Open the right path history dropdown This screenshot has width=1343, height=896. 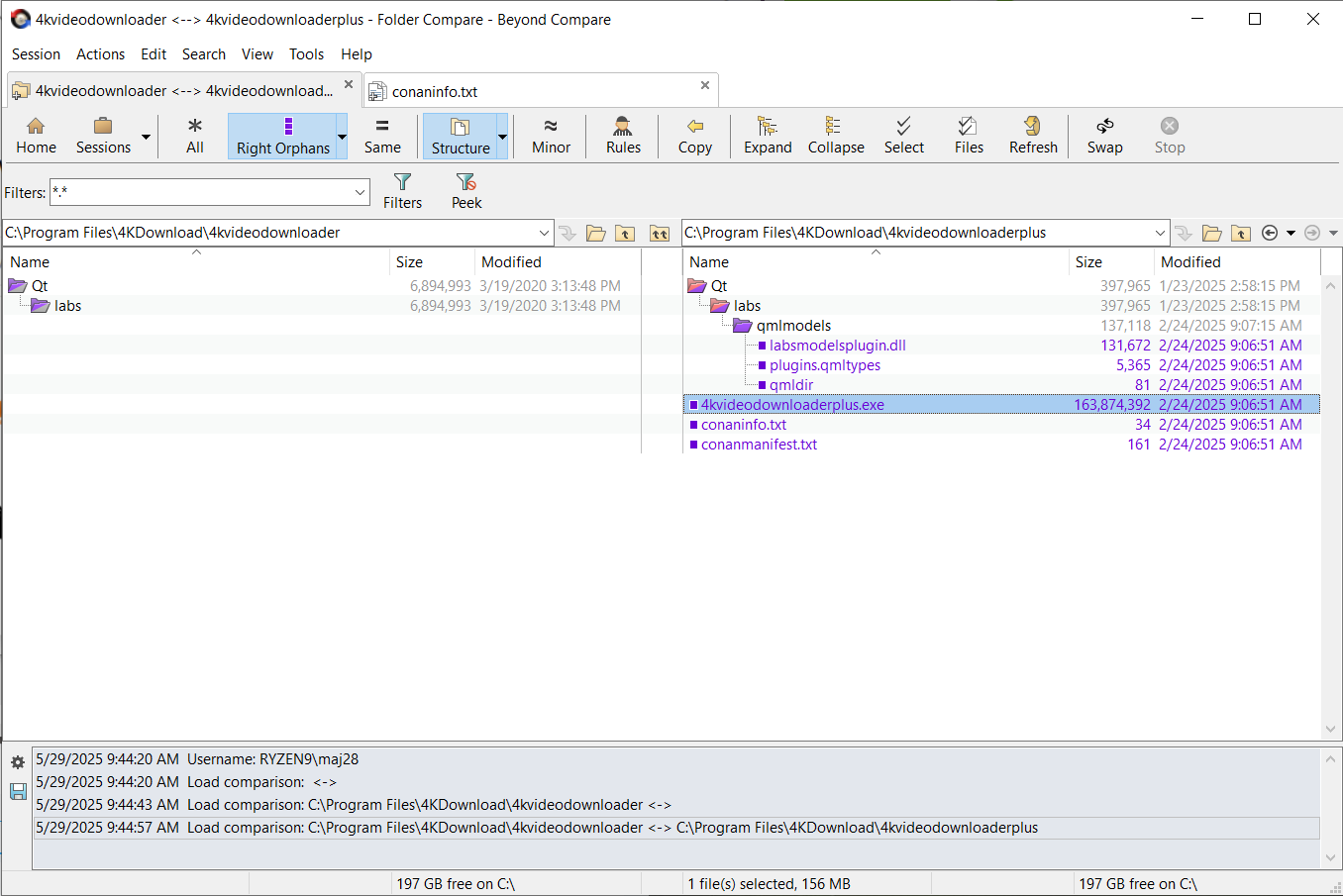1160,233
